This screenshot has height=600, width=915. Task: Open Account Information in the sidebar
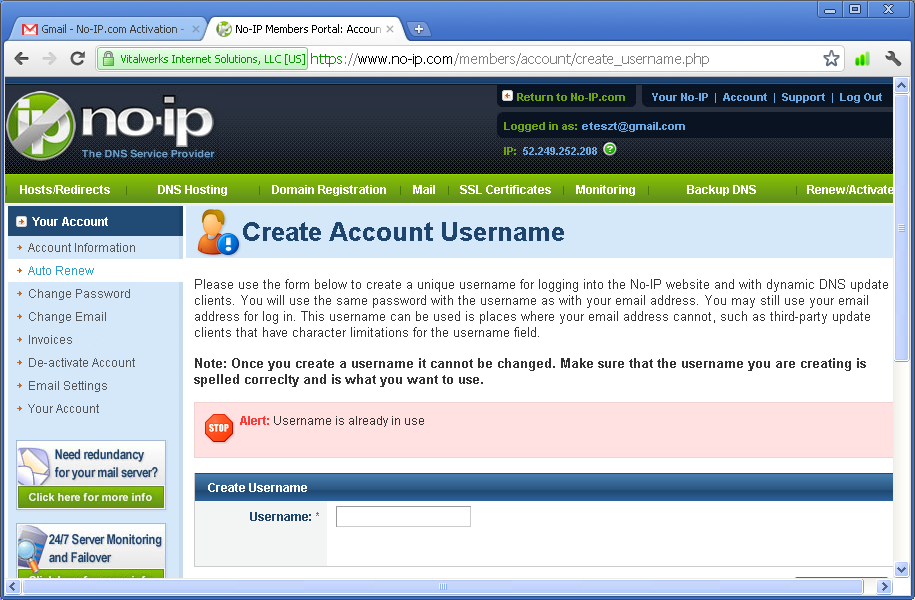(81, 247)
